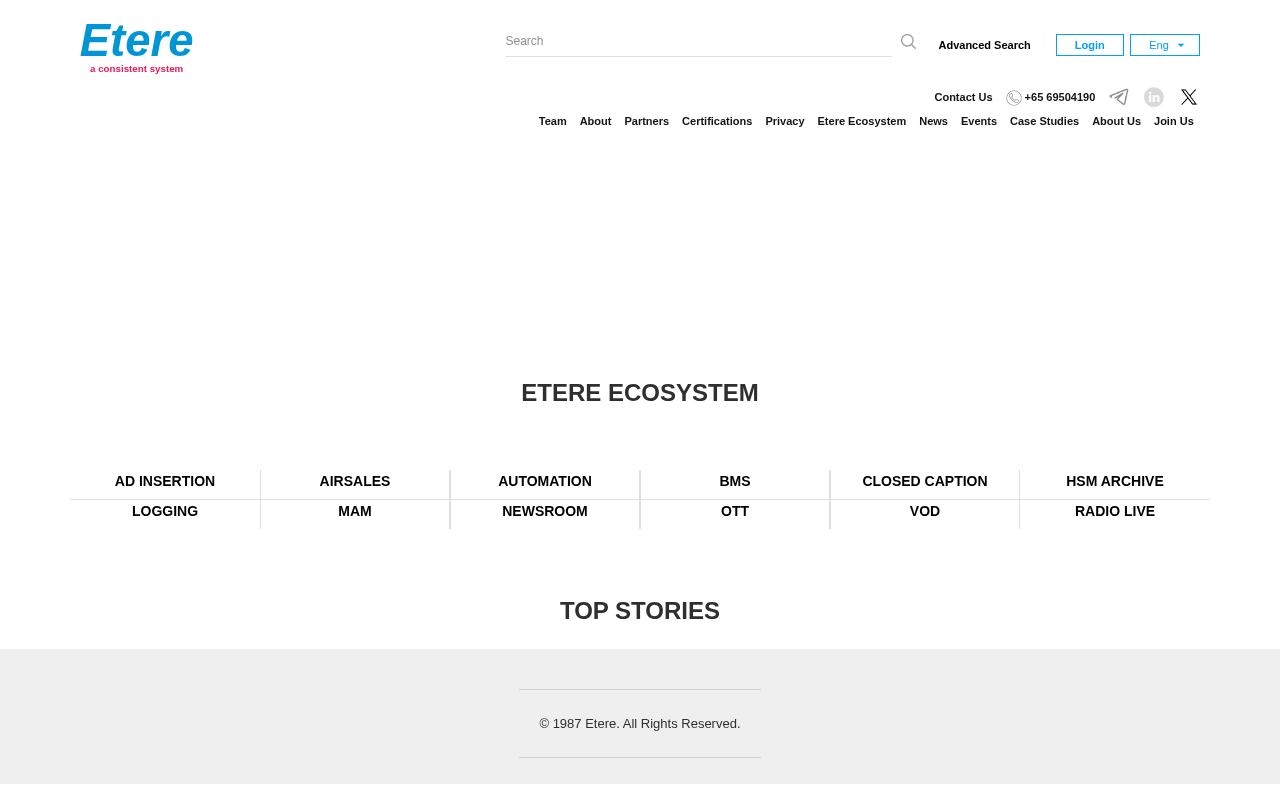Open the Privacy menu item
Image resolution: width=1280 pixels, height=800 pixels.
click(785, 121)
